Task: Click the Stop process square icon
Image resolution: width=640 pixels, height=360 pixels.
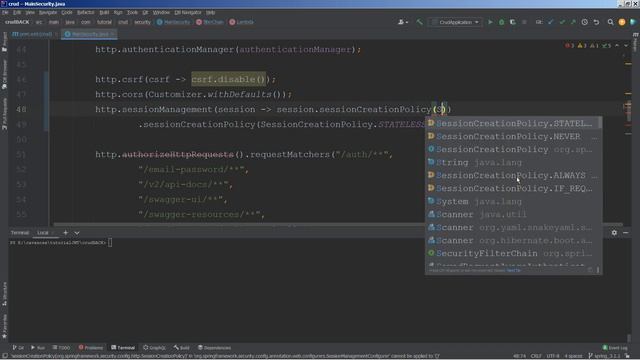Action: (524, 22)
